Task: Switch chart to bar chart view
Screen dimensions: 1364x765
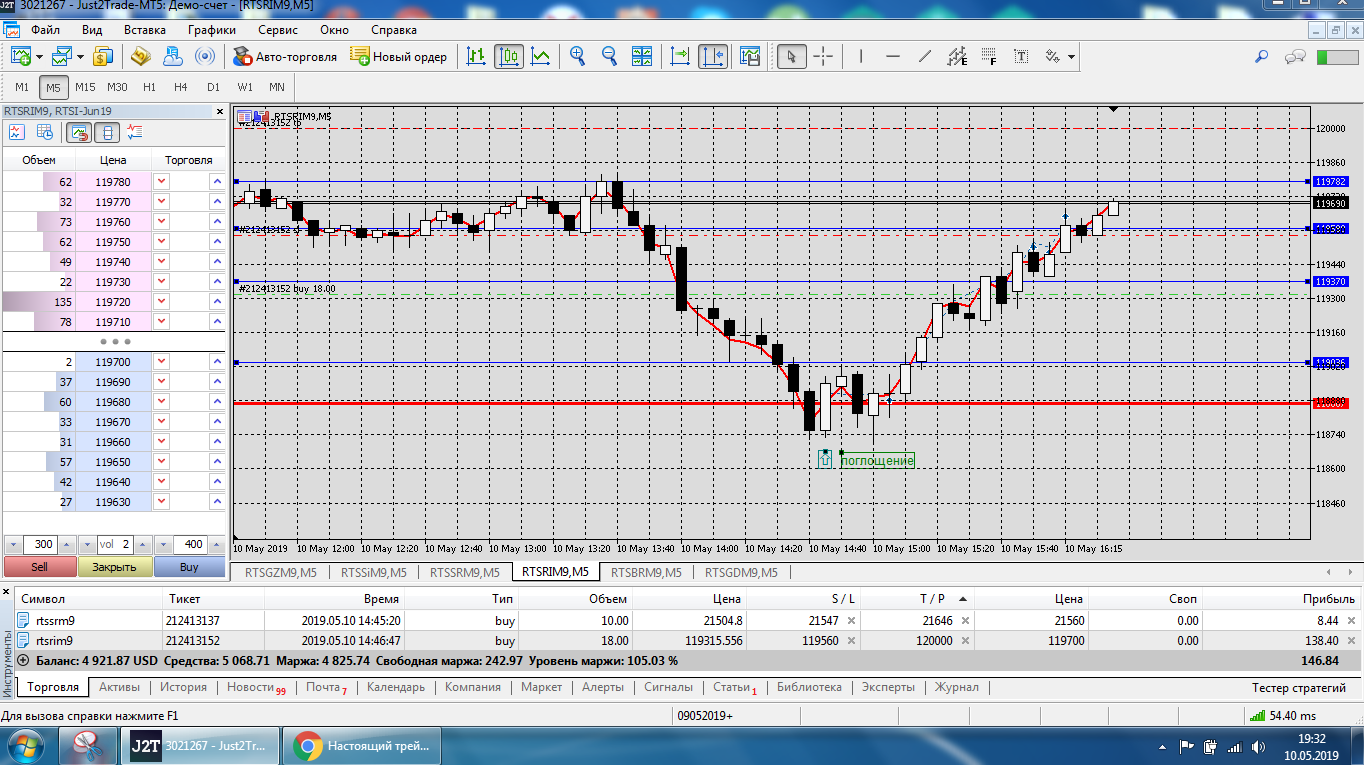Action: click(477, 57)
